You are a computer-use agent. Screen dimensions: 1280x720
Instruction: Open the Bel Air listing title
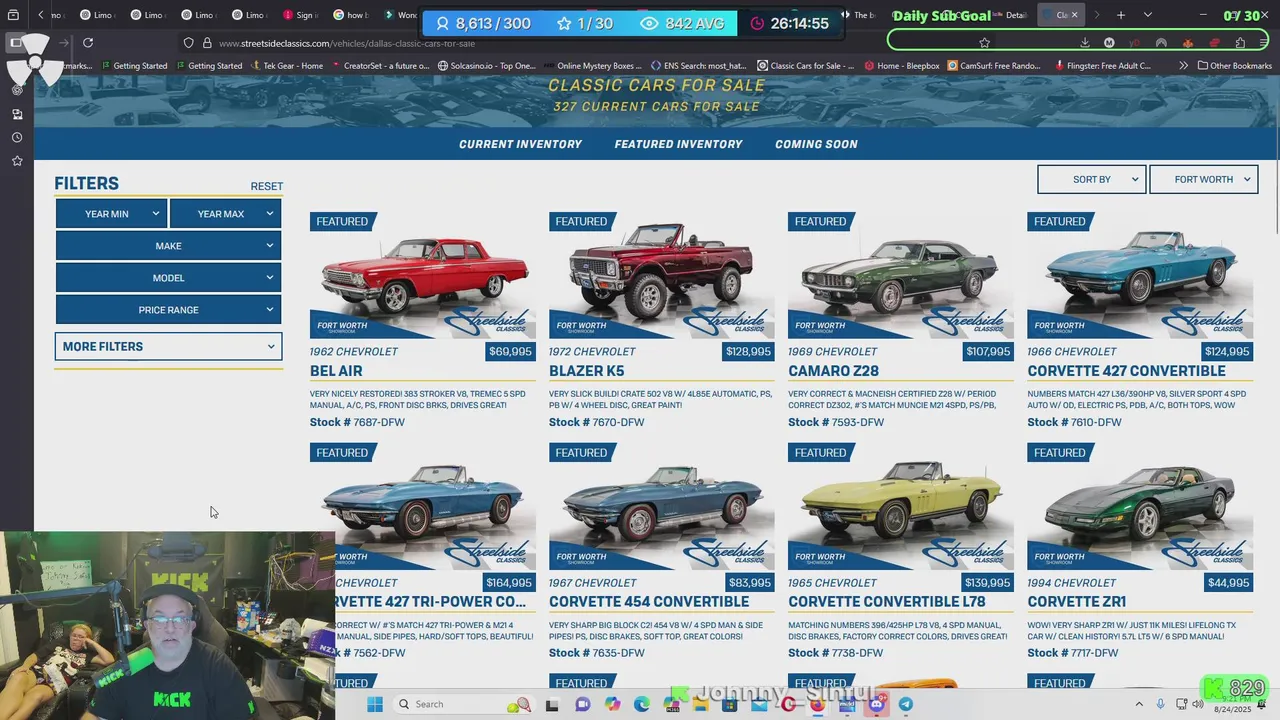[336, 371]
